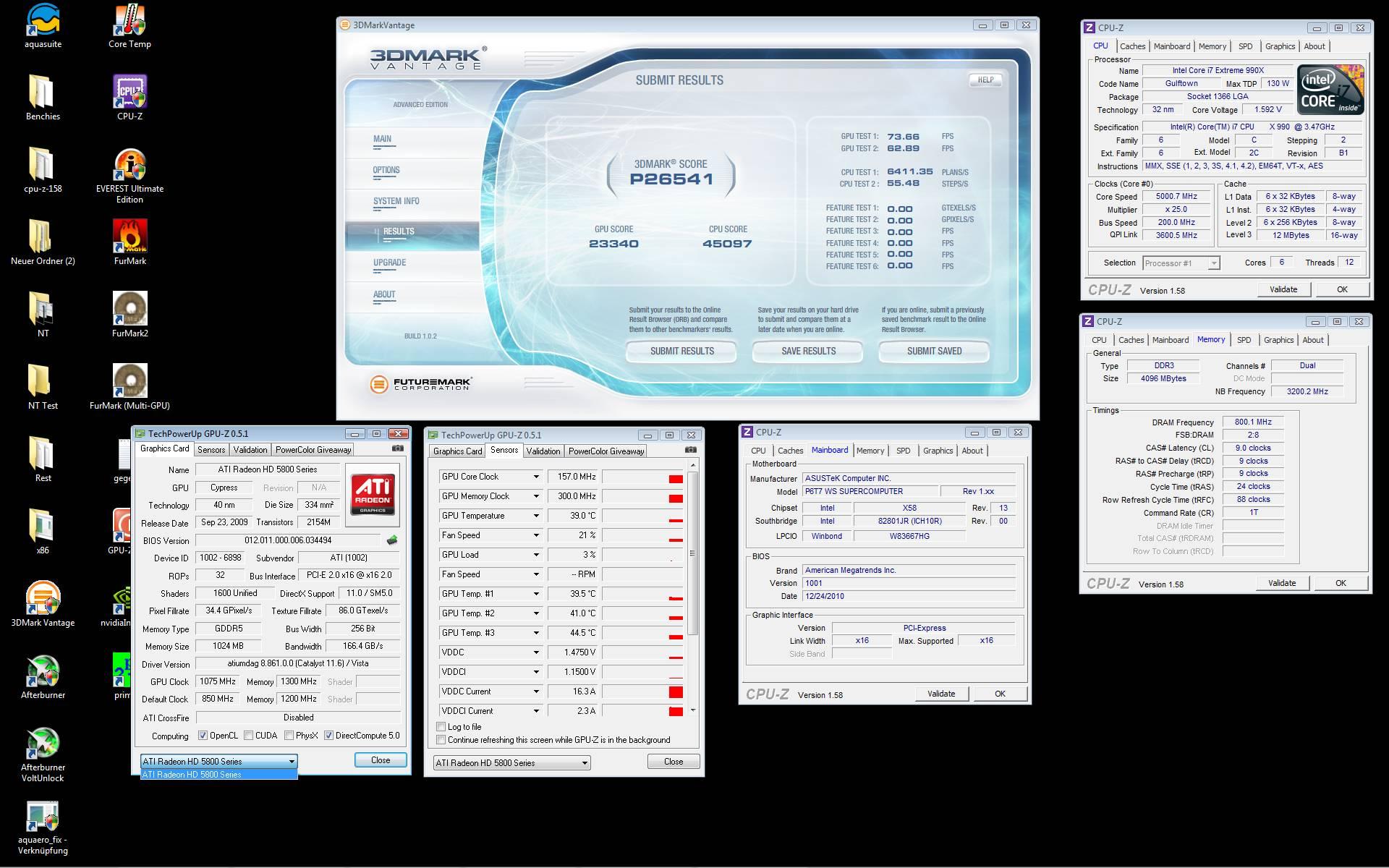Click the ATI Radeon logo in GPU-Z
Image resolution: width=1389 pixels, height=868 pixels.
373,494
